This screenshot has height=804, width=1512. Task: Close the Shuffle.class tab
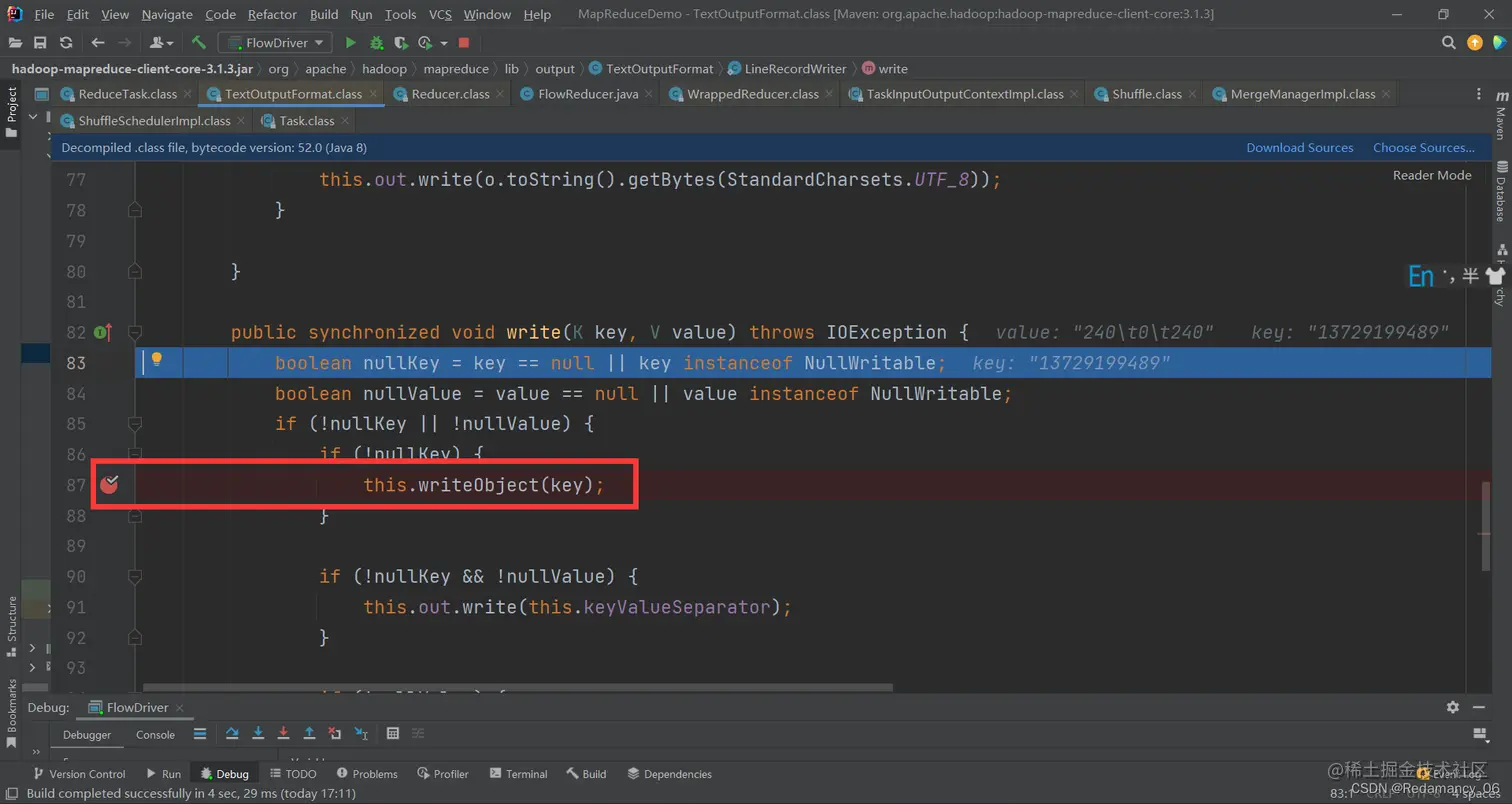[1192, 94]
